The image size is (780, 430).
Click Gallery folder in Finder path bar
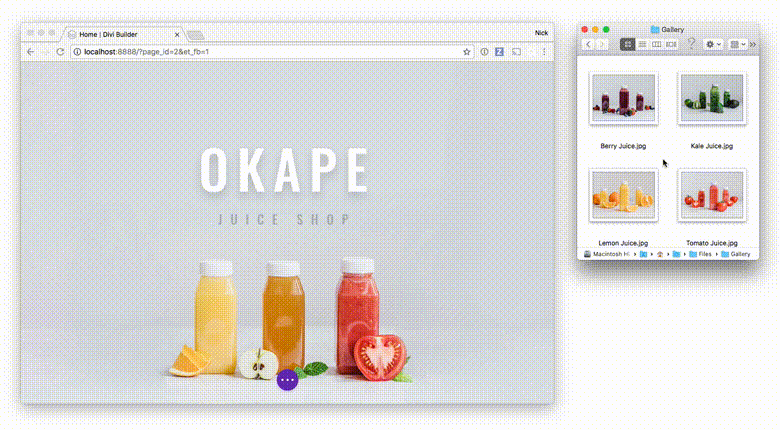(736, 254)
